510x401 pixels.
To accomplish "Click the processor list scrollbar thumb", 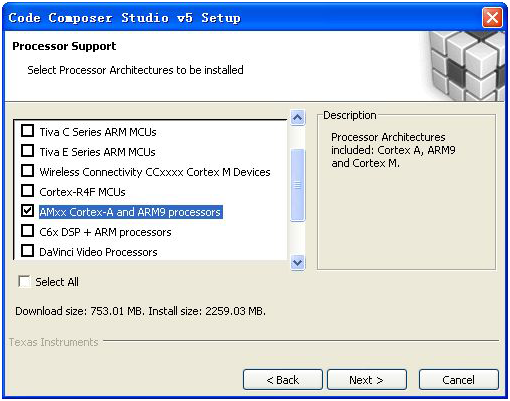I will (297, 185).
